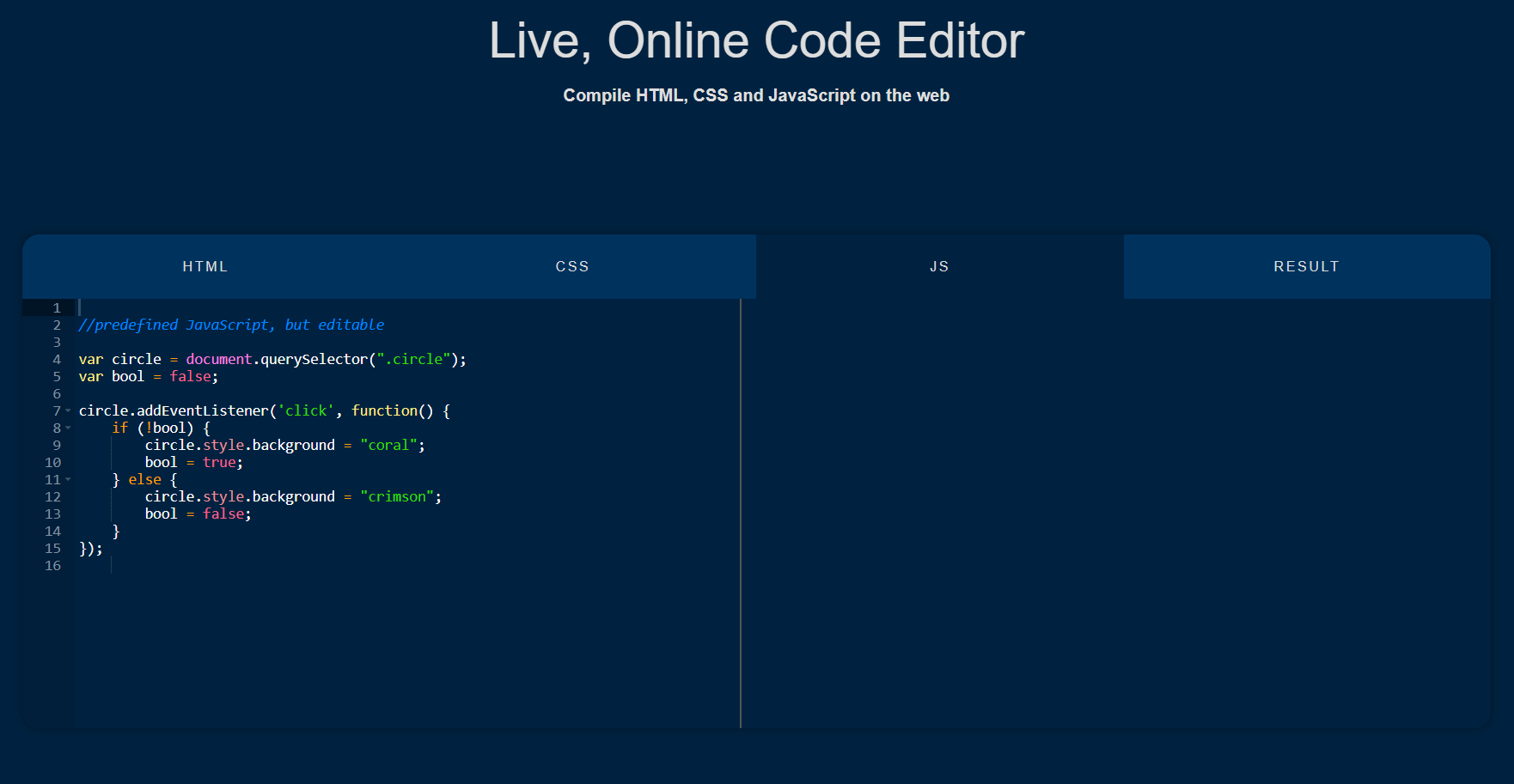Switch to the HTML tab
Image resolution: width=1514 pixels, height=784 pixels.
pyautogui.click(x=205, y=266)
